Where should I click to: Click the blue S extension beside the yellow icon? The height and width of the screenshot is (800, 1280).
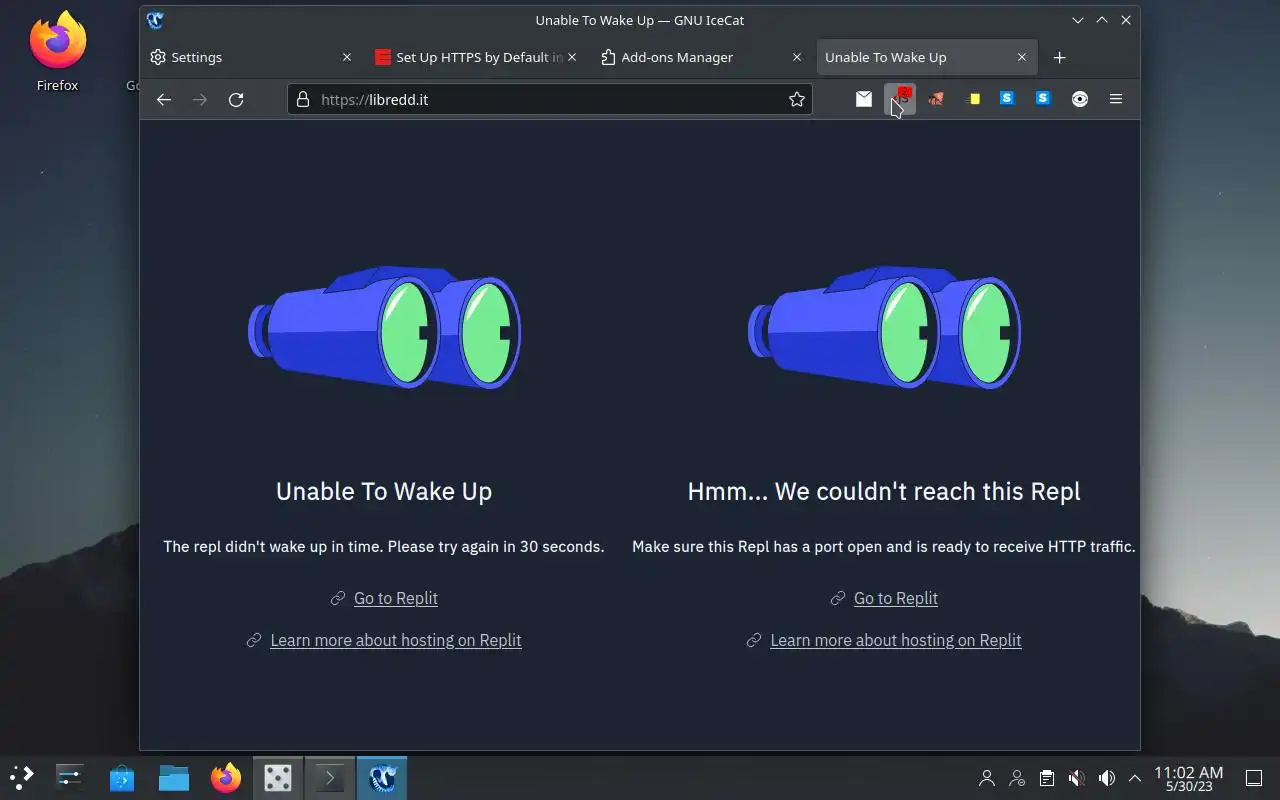(x=1008, y=99)
